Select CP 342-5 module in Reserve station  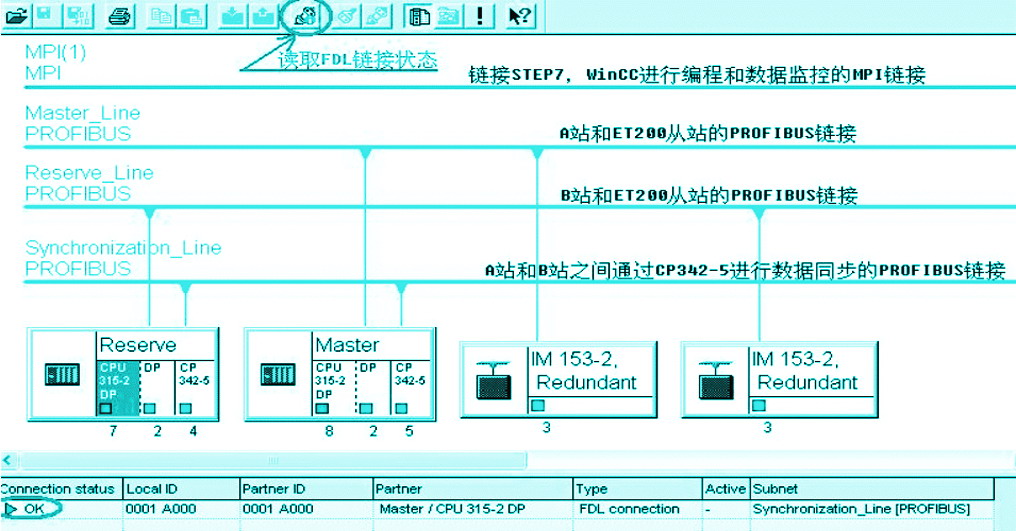pyautogui.click(x=194, y=388)
